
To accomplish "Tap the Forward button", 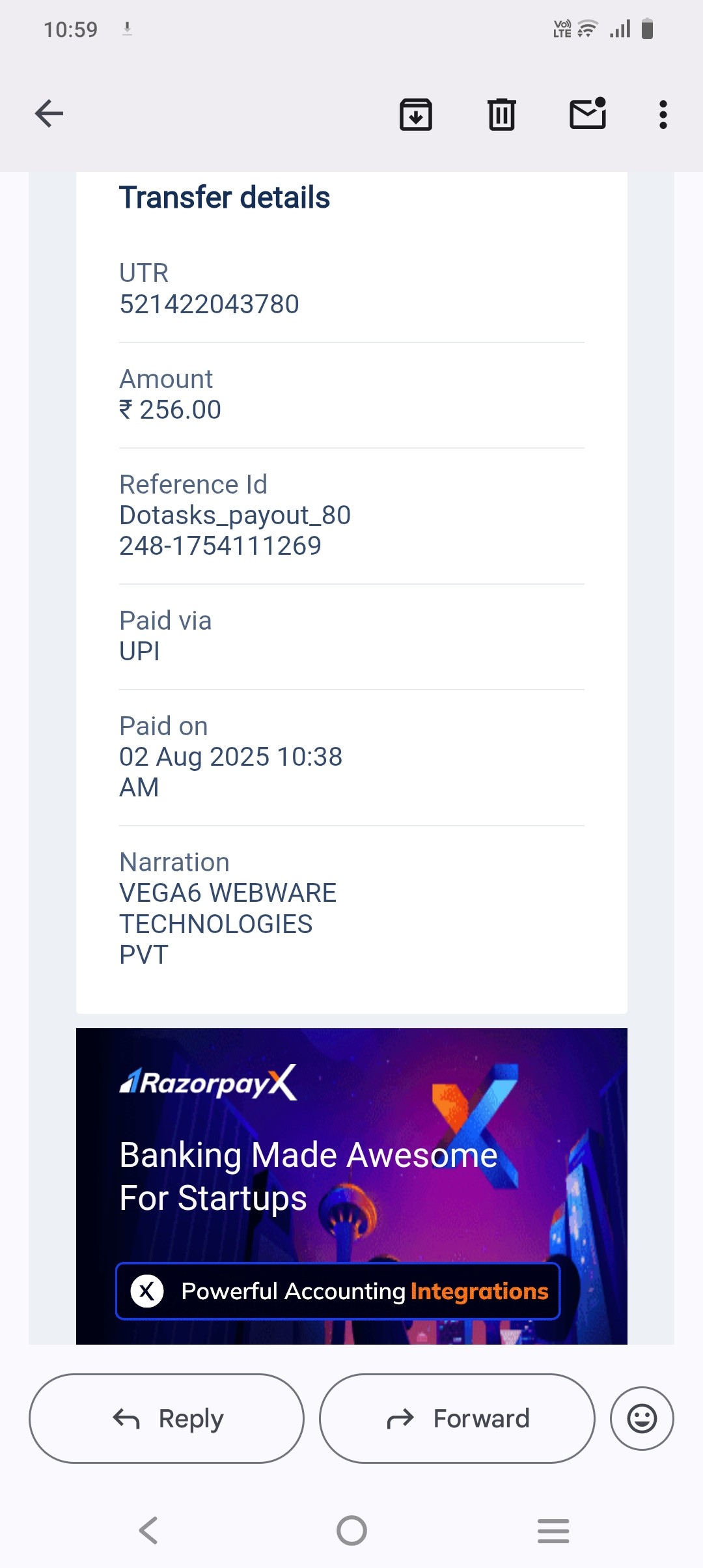I will (457, 1418).
